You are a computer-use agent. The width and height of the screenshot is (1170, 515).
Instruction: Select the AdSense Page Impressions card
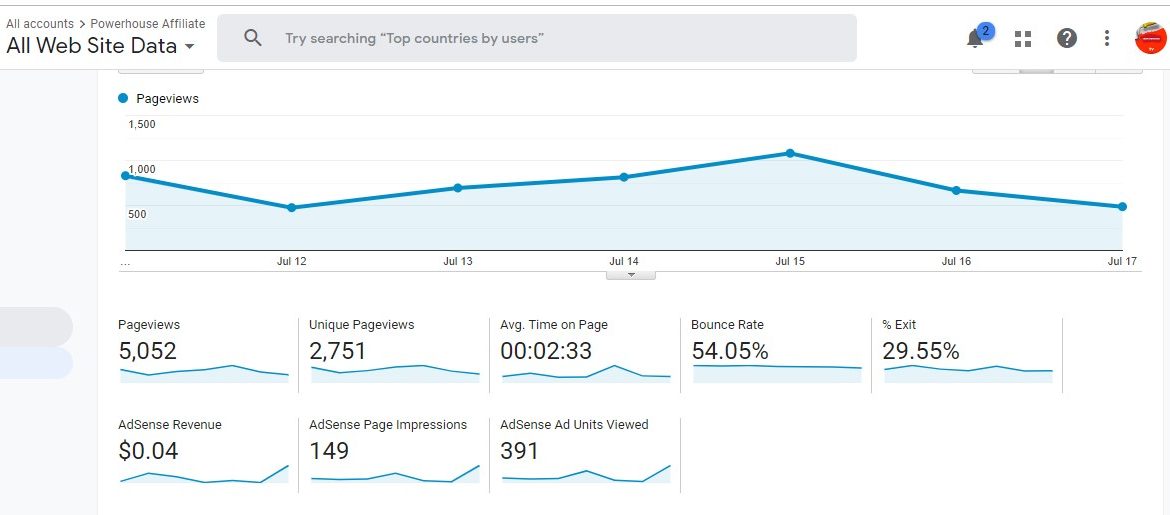click(395, 452)
